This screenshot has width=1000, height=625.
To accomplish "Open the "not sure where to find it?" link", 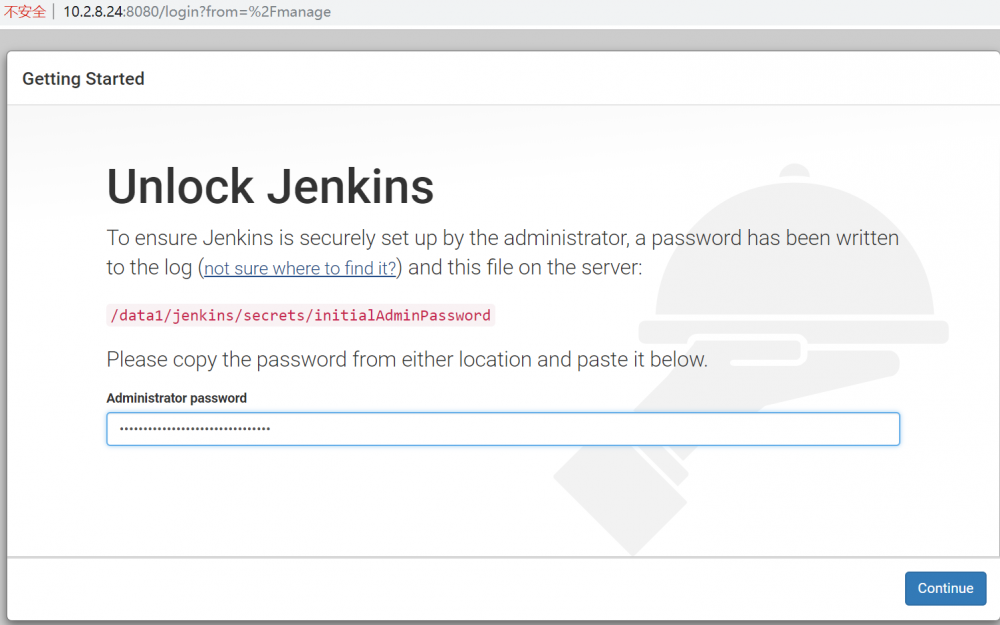I will tap(300, 268).
